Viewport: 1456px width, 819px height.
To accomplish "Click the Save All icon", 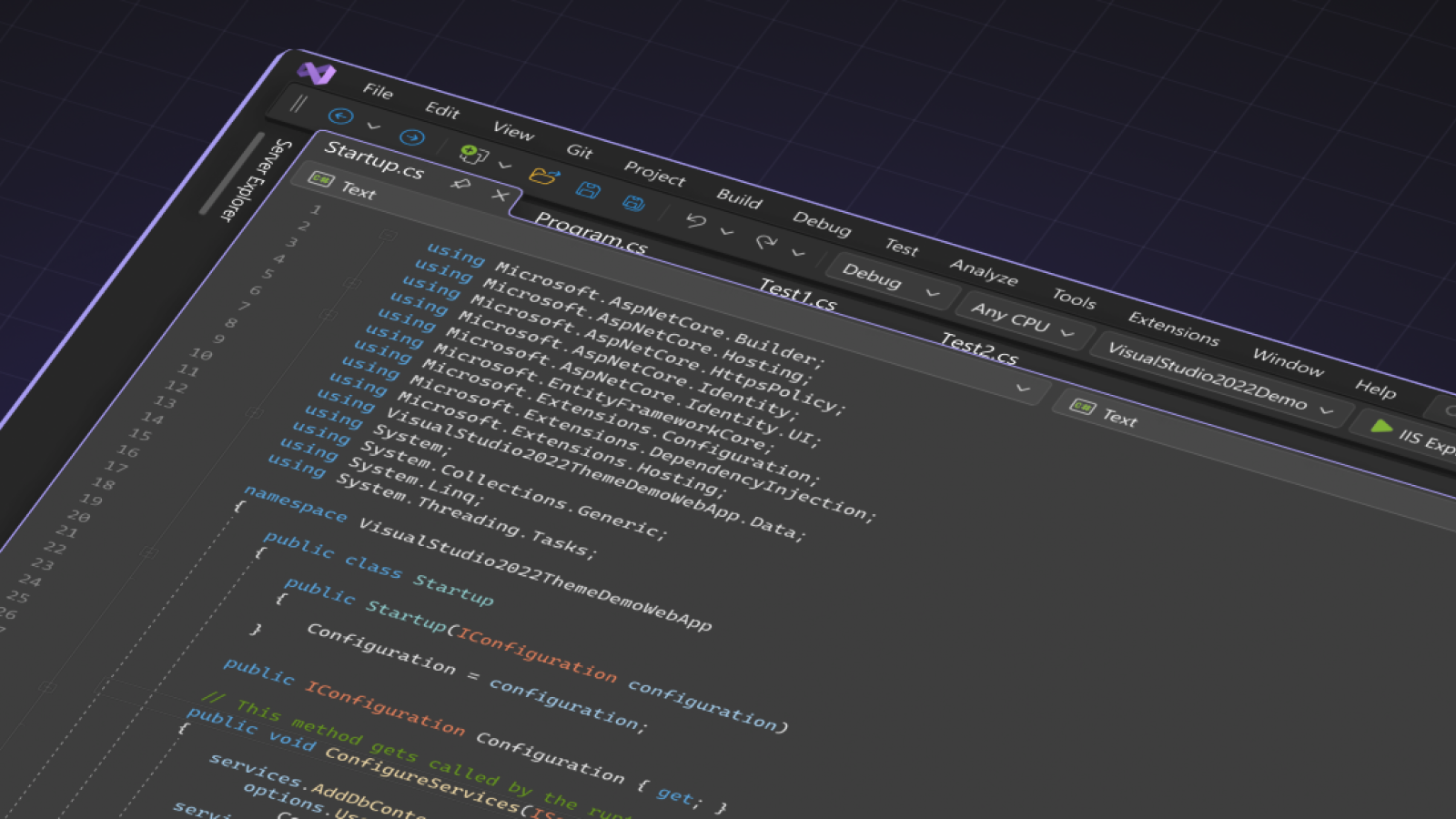I will (x=633, y=203).
